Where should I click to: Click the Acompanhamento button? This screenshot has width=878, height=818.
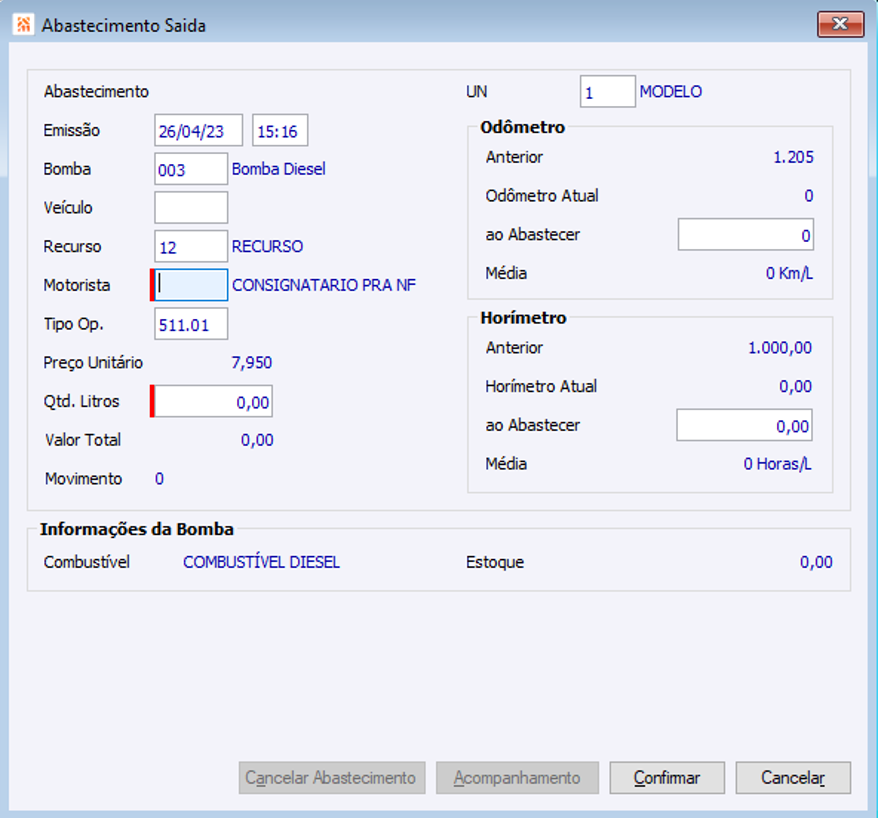tap(517, 778)
